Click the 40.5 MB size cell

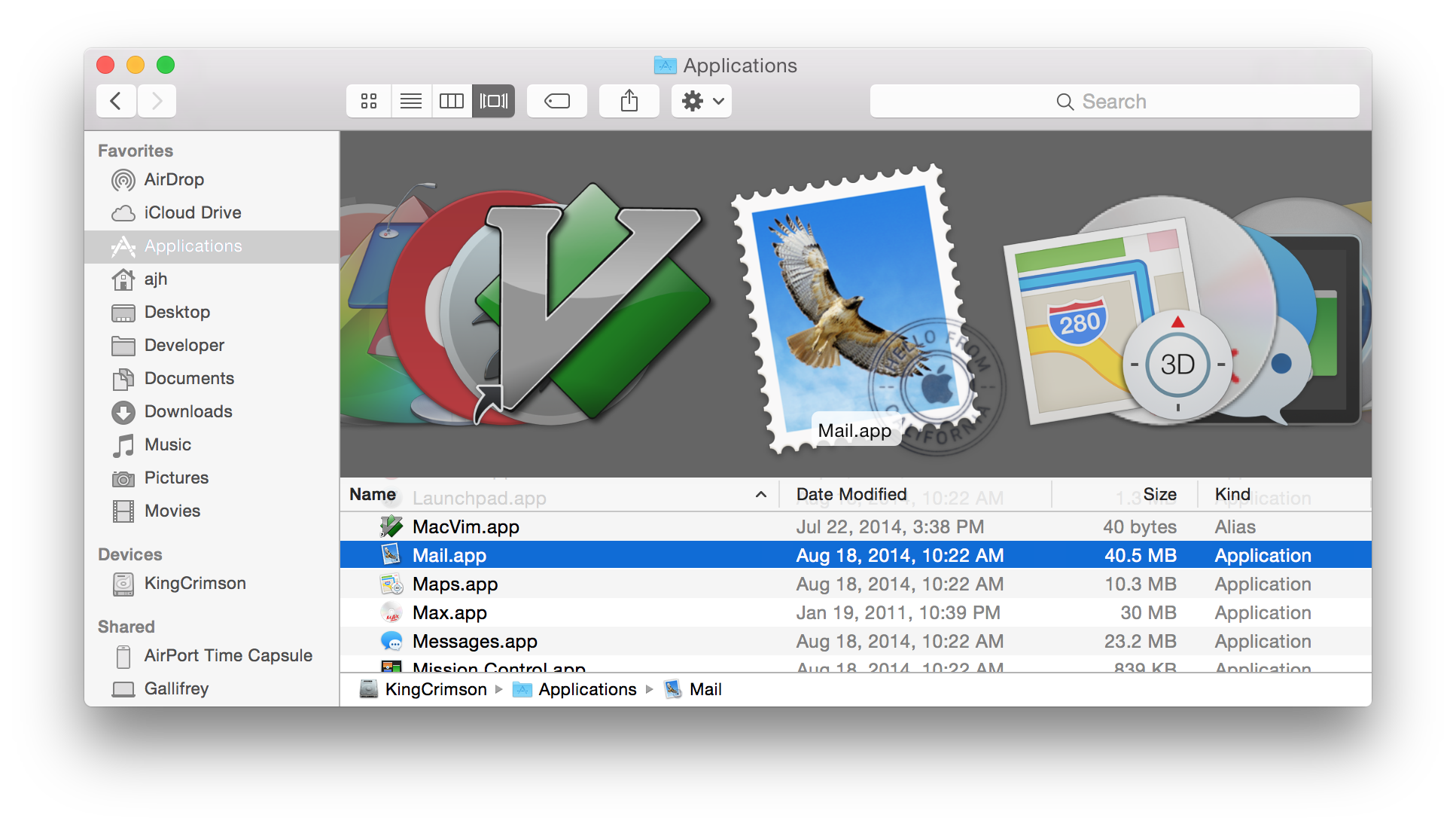[1140, 555]
